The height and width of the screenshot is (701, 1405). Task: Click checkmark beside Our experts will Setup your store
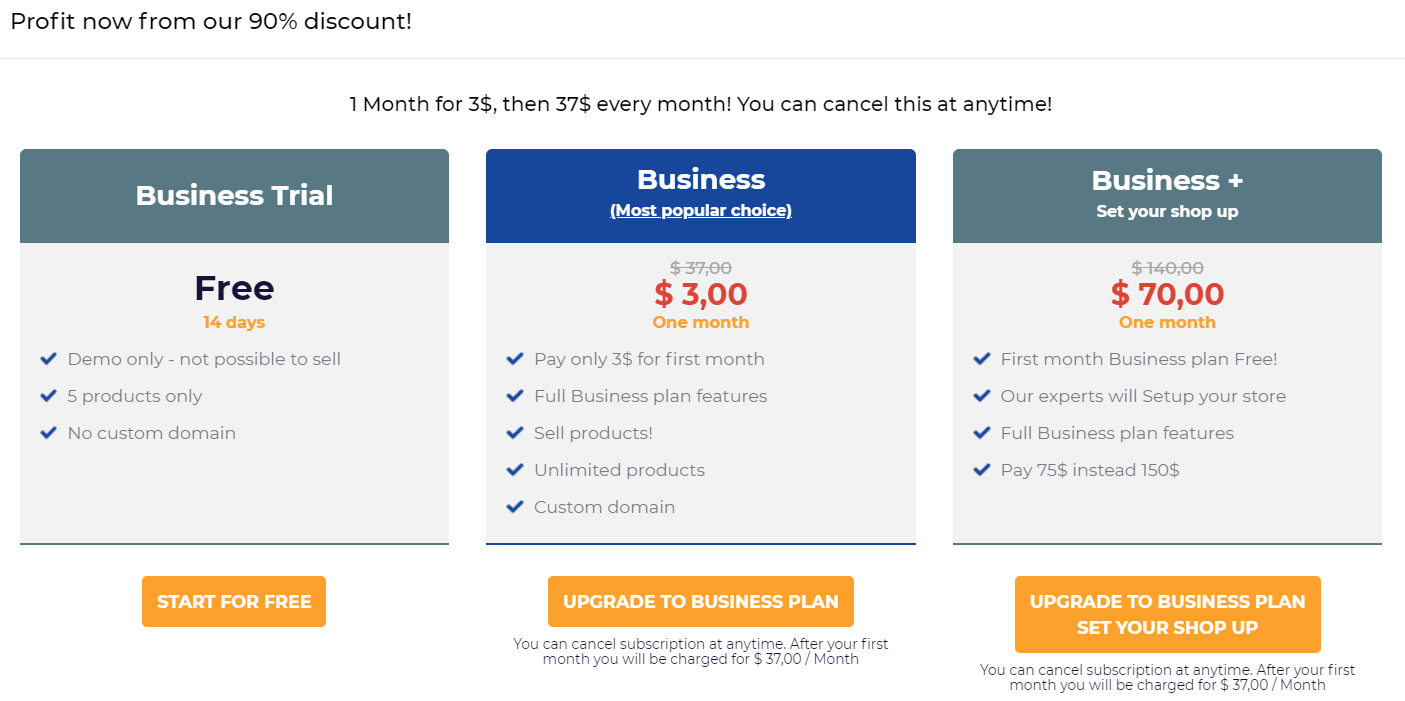coord(982,396)
